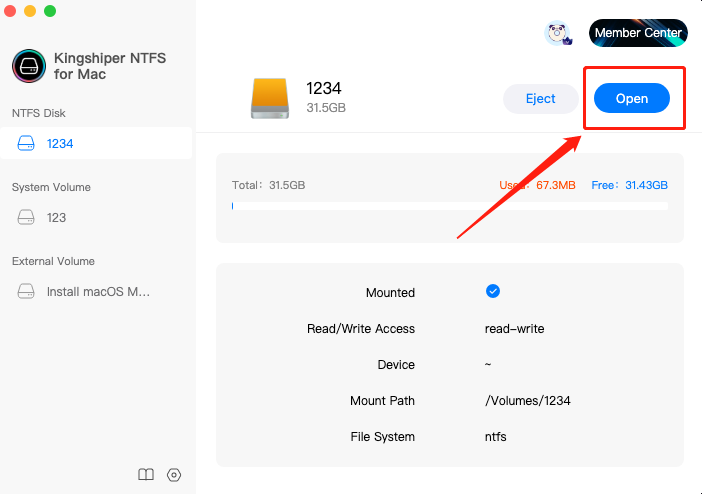Open settings via the hexagon gear icon
This screenshot has height=494, width=702.
click(x=174, y=475)
